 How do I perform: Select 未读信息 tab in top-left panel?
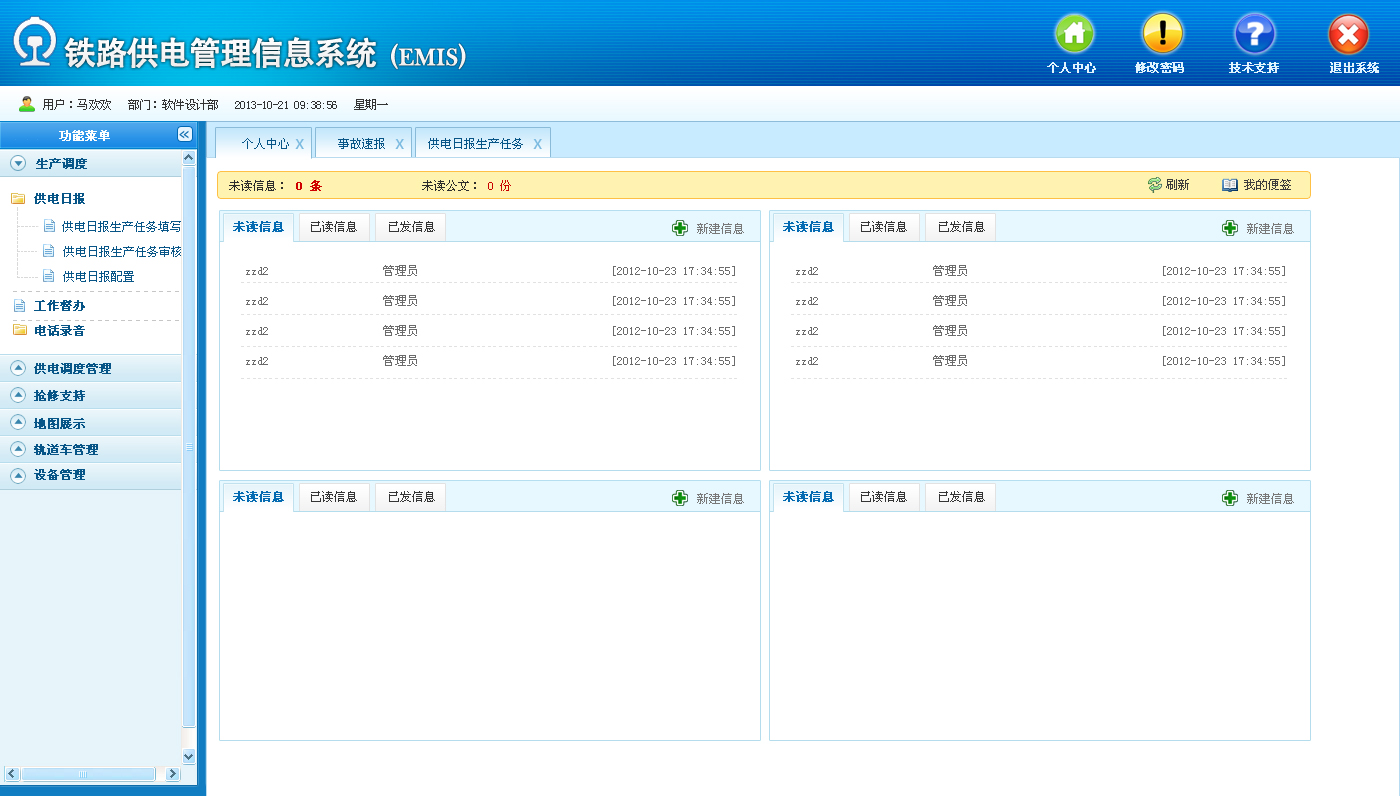coord(258,227)
